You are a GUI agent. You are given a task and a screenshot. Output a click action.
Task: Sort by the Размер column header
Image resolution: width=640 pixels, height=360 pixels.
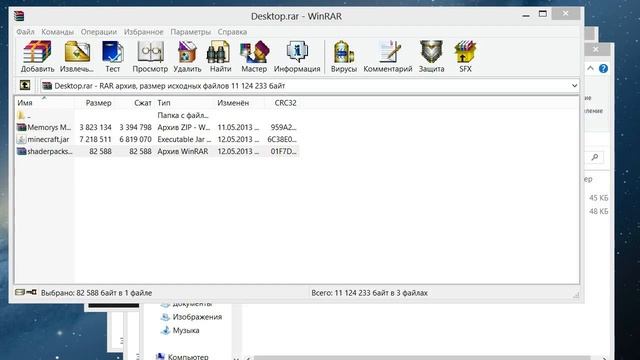[94, 103]
